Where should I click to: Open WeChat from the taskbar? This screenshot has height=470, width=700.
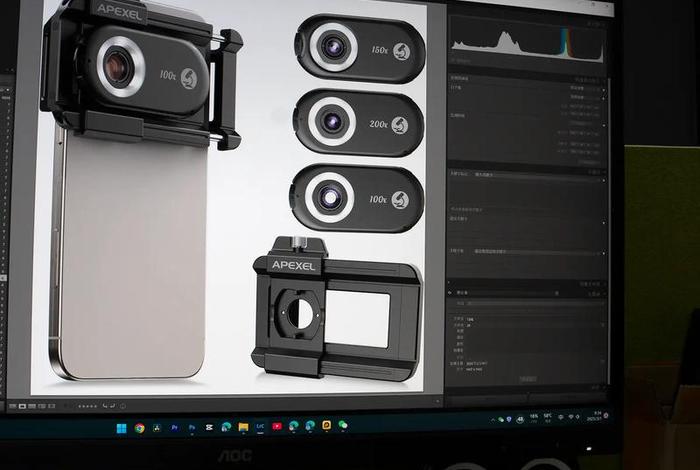point(343,425)
